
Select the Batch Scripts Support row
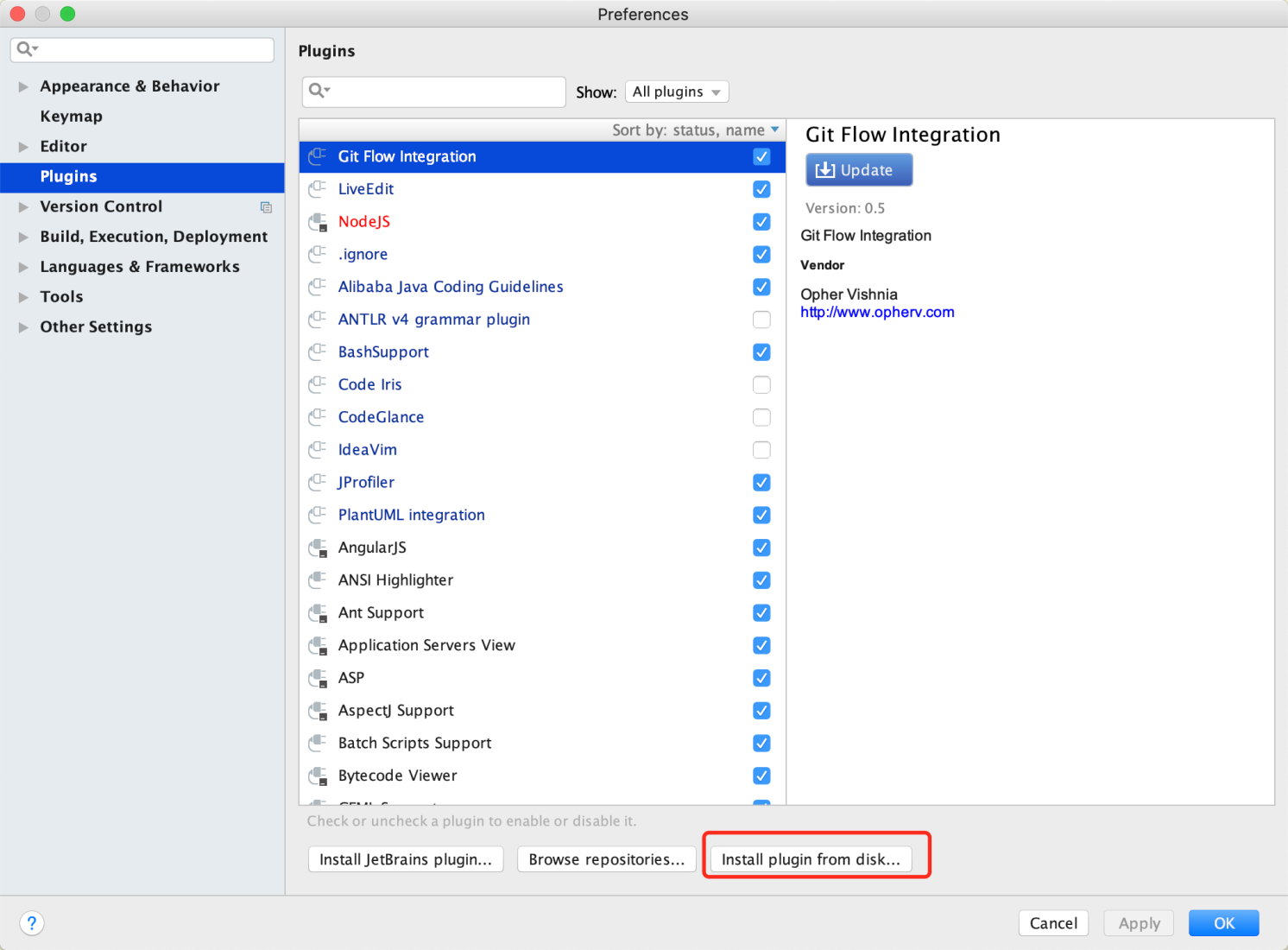tap(542, 743)
